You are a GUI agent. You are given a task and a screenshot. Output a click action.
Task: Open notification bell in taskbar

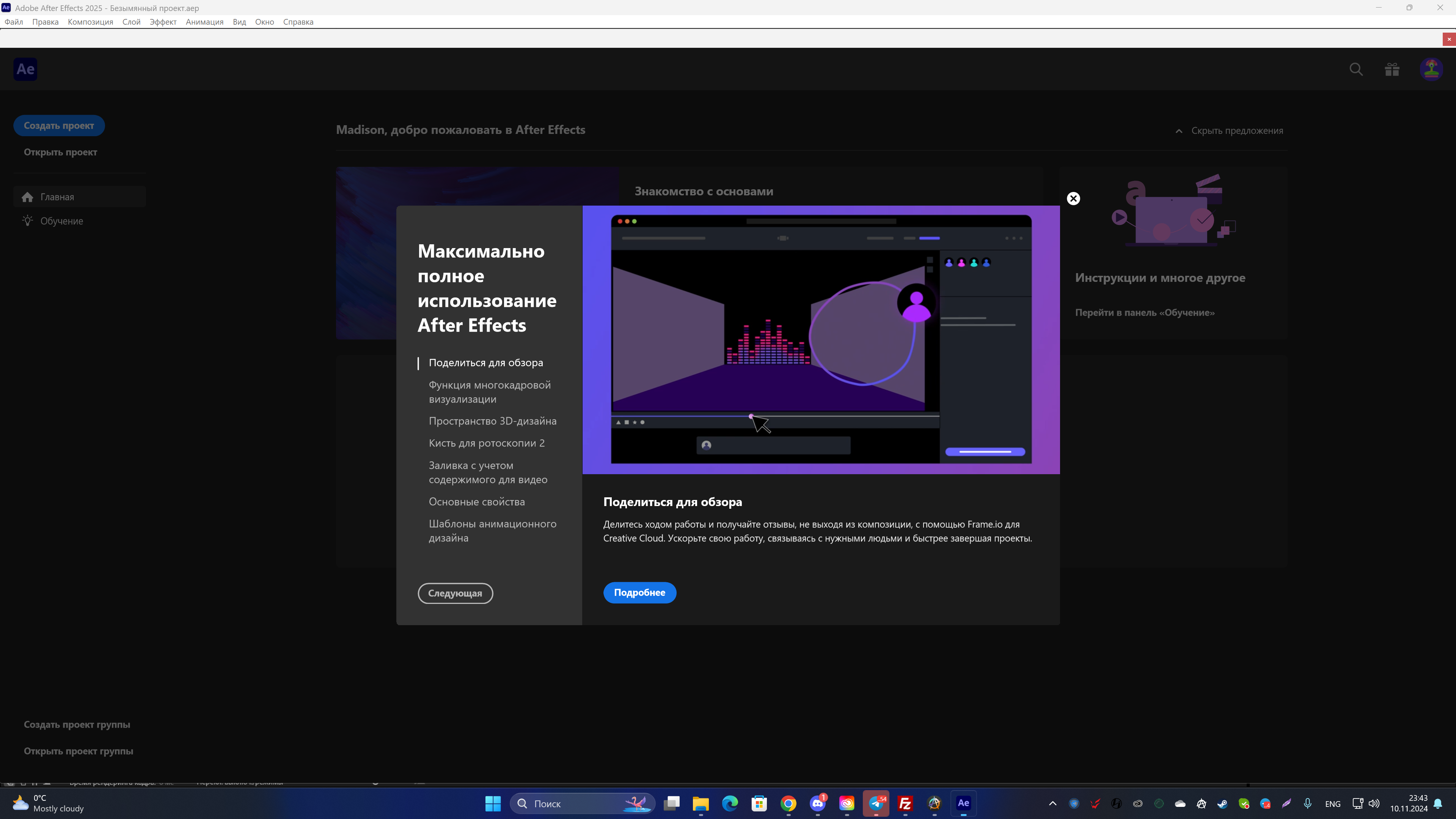pyautogui.click(x=1439, y=803)
